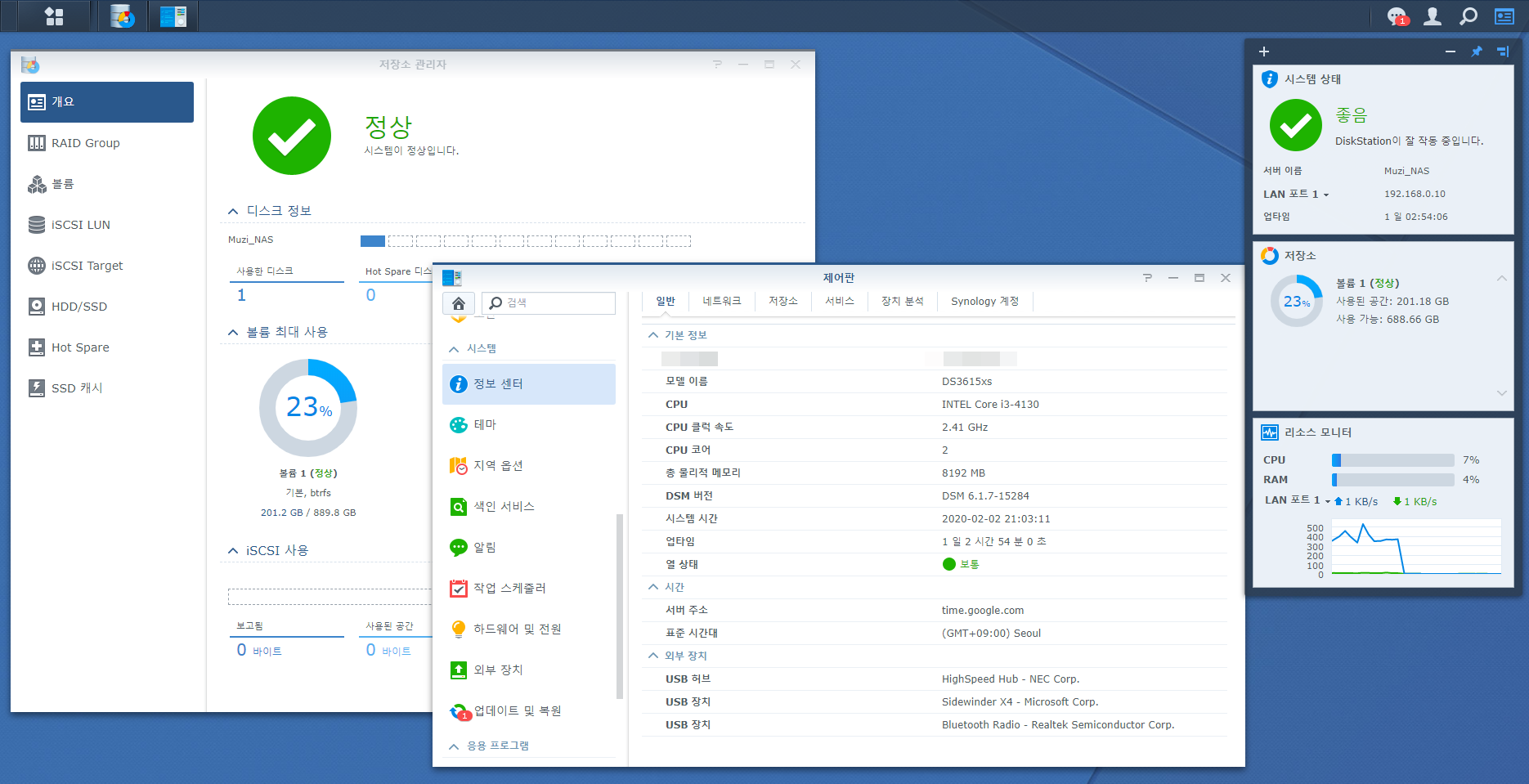The image size is (1529, 784).
Task: Open Hot Spare in Storage Manager
Action: tap(107, 347)
